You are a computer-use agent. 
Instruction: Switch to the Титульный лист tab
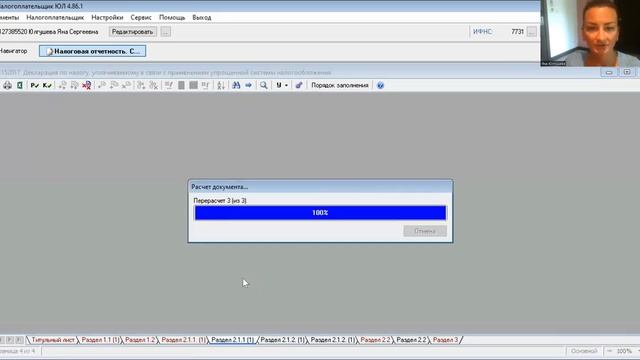53,340
